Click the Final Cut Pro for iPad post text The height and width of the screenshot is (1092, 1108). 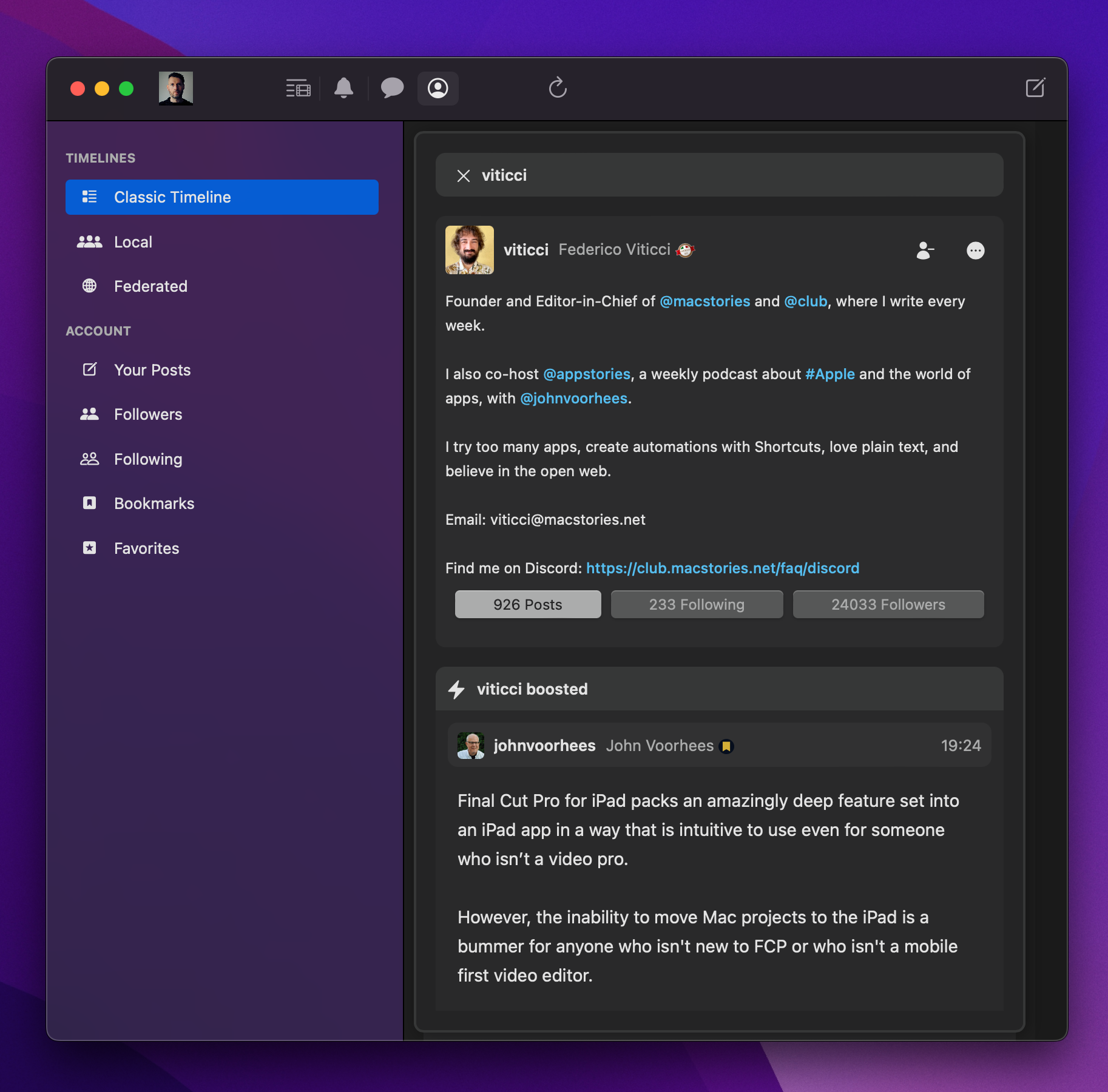coord(708,830)
